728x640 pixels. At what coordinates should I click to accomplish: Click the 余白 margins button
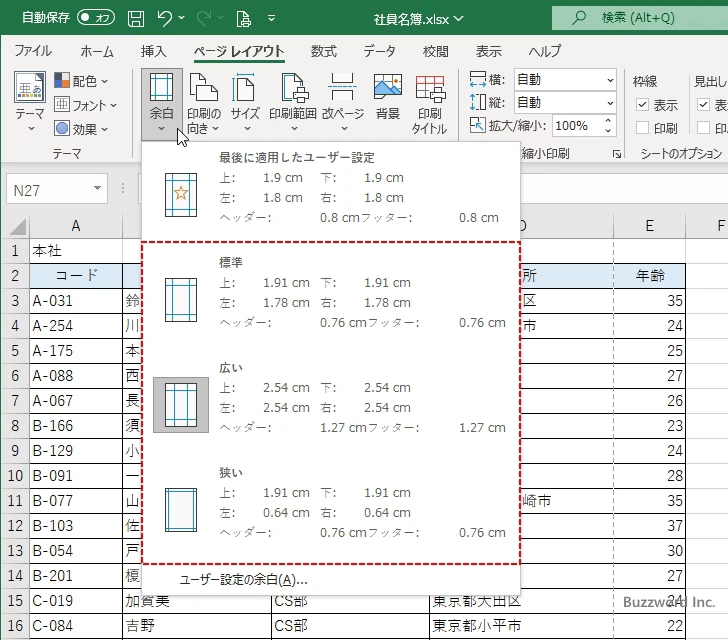coord(162,104)
